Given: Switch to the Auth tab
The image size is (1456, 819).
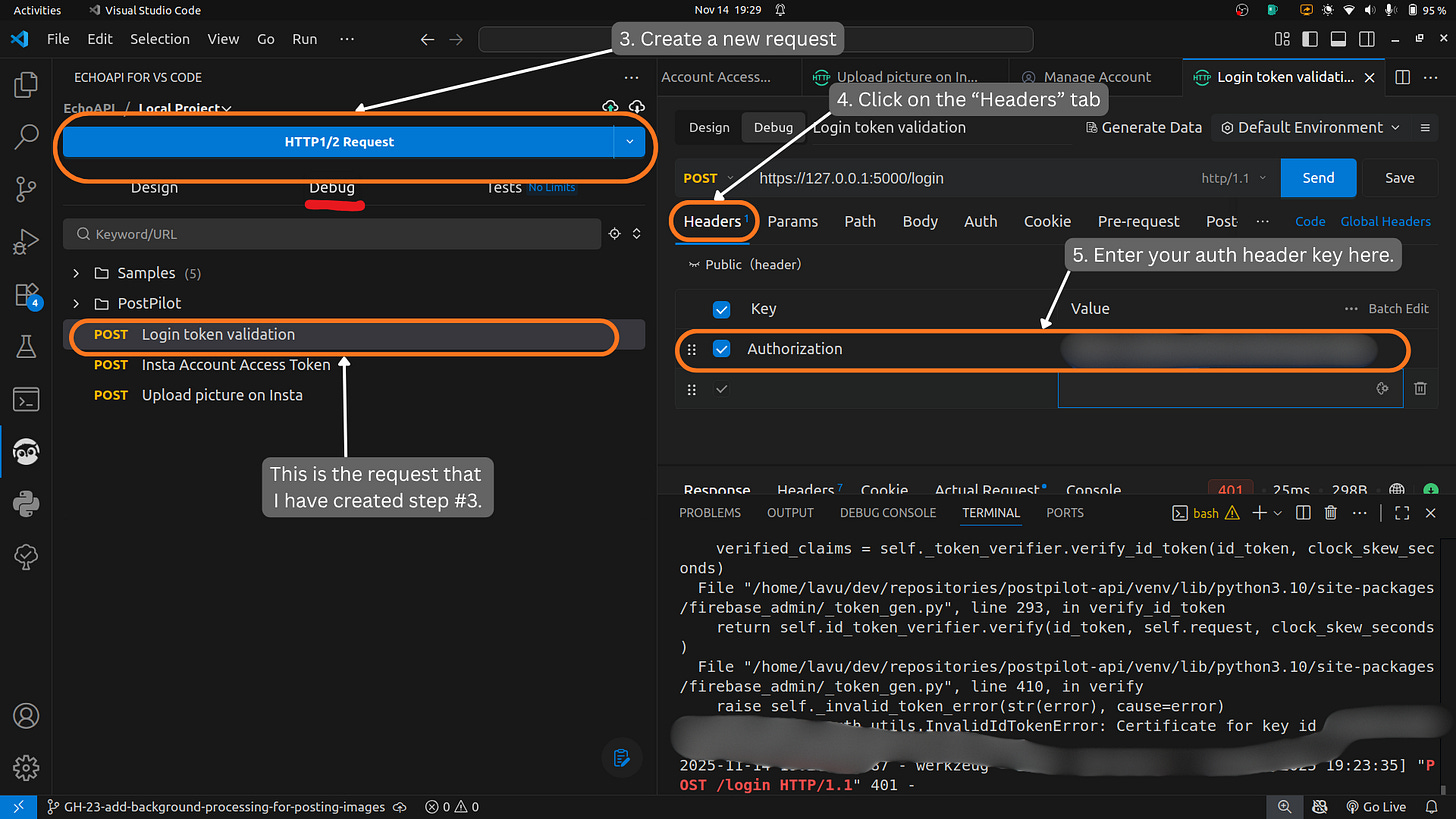Looking at the screenshot, I should click(x=980, y=222).
